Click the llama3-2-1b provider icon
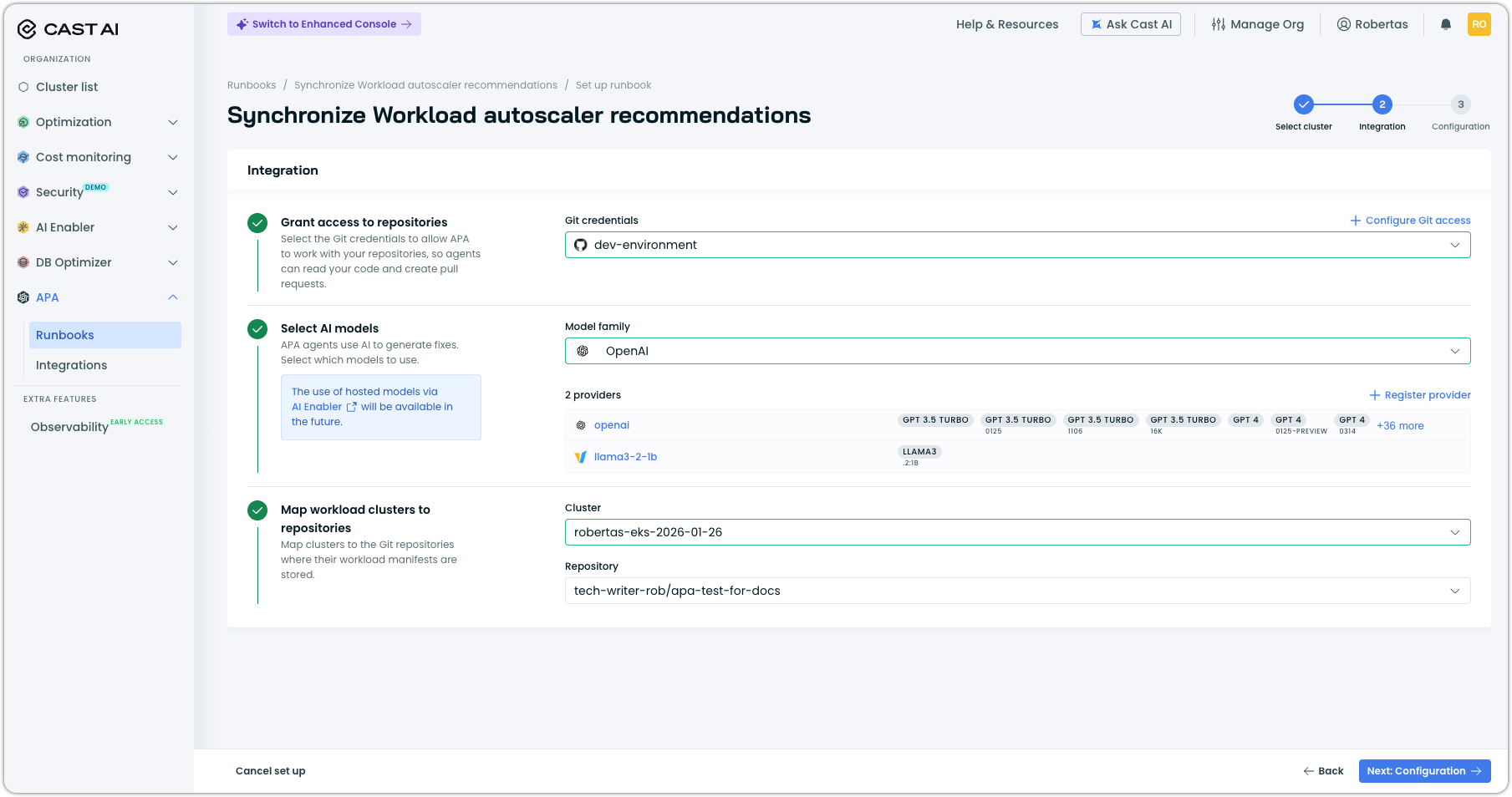The width and height of the screenshot is (1512, 797). tap(581, 457)
